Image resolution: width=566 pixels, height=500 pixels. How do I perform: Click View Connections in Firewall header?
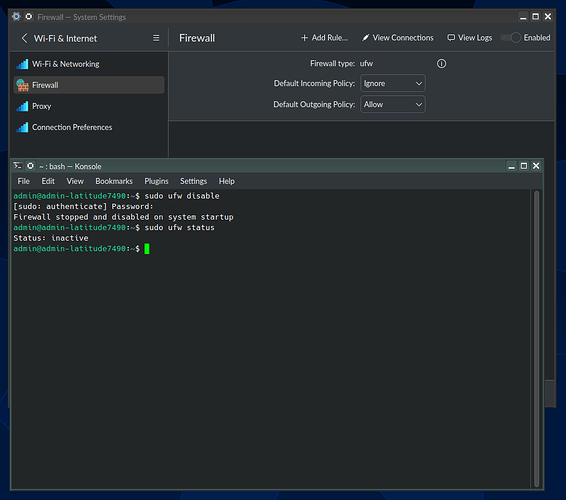(x=398, y=38)
